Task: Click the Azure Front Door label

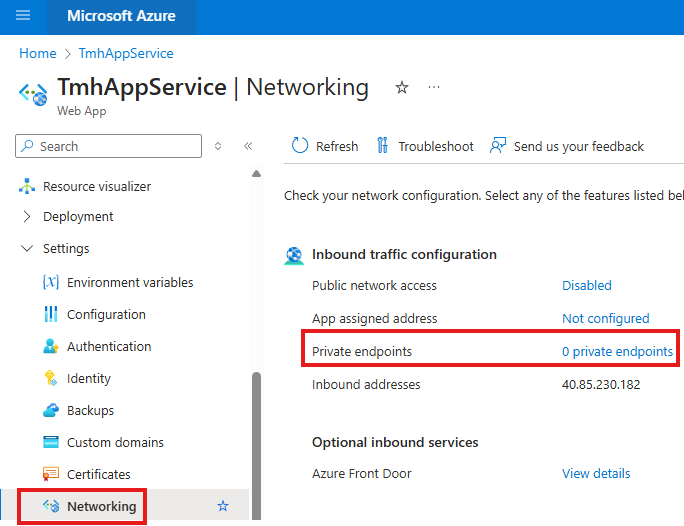Action: (x=362, y=473)
